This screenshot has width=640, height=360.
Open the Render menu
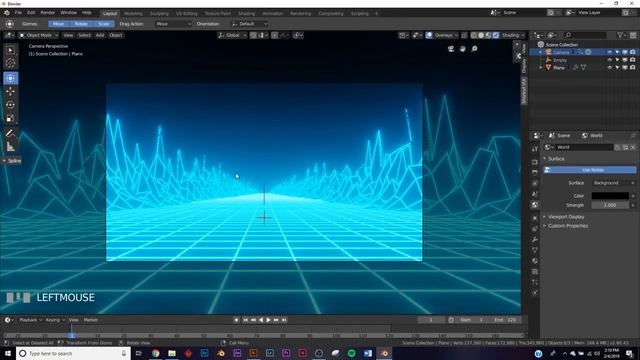click(48, 13)
